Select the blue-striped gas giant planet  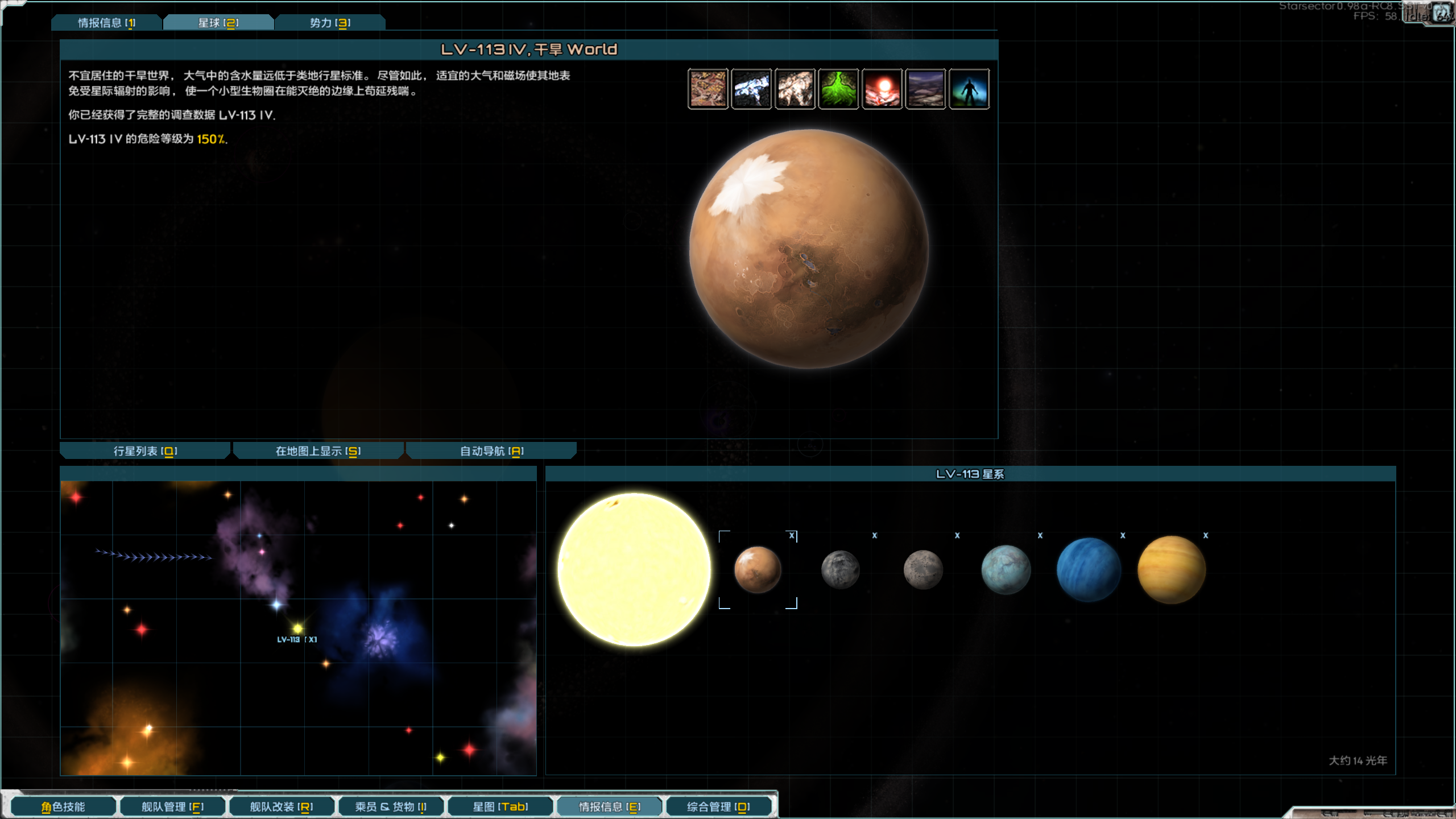1088,569
